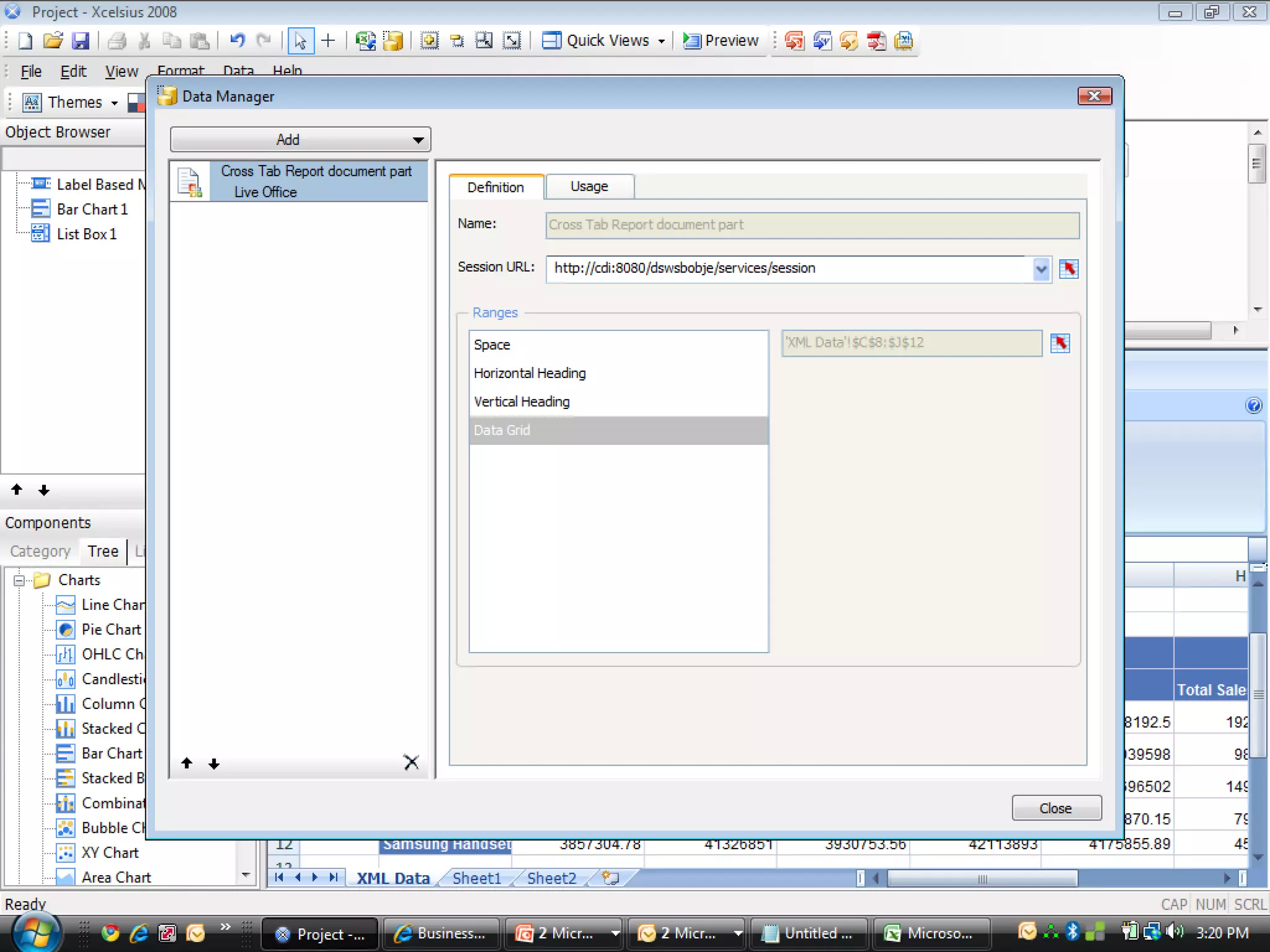Click the first red export toolbar icon
1270x952 pixels.
pyautogui.click(x=794, y=41)
